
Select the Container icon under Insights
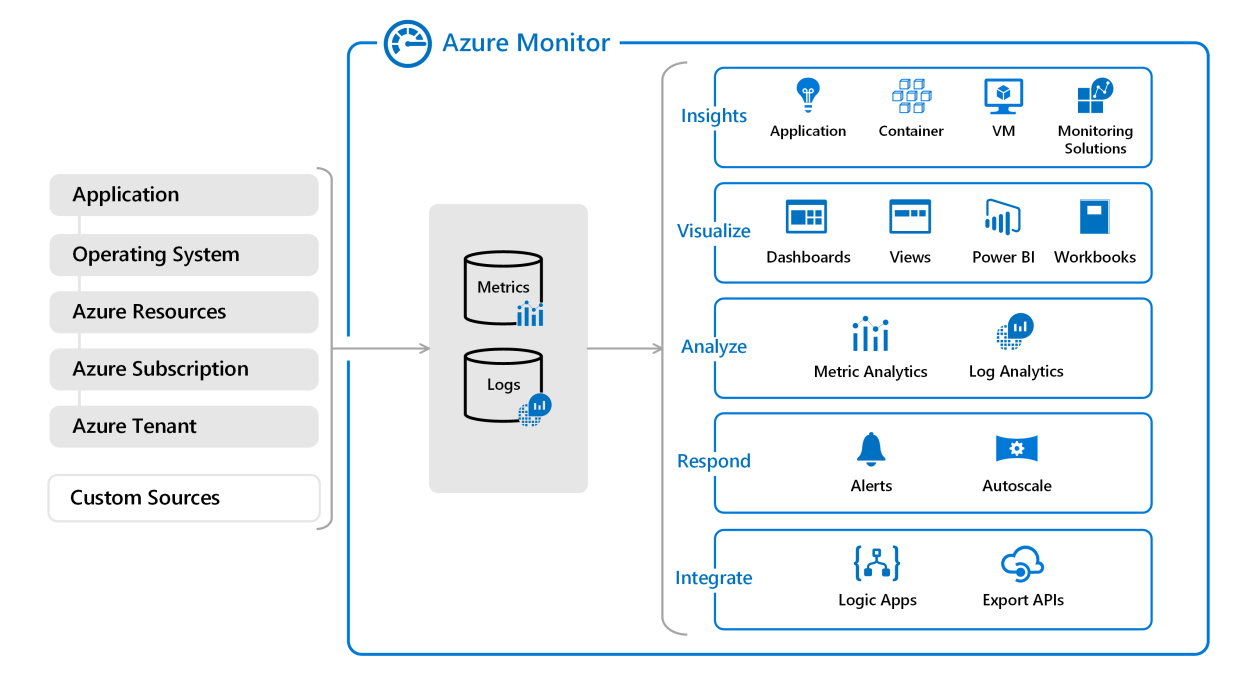pyautogui.click(x=910, y=95)
